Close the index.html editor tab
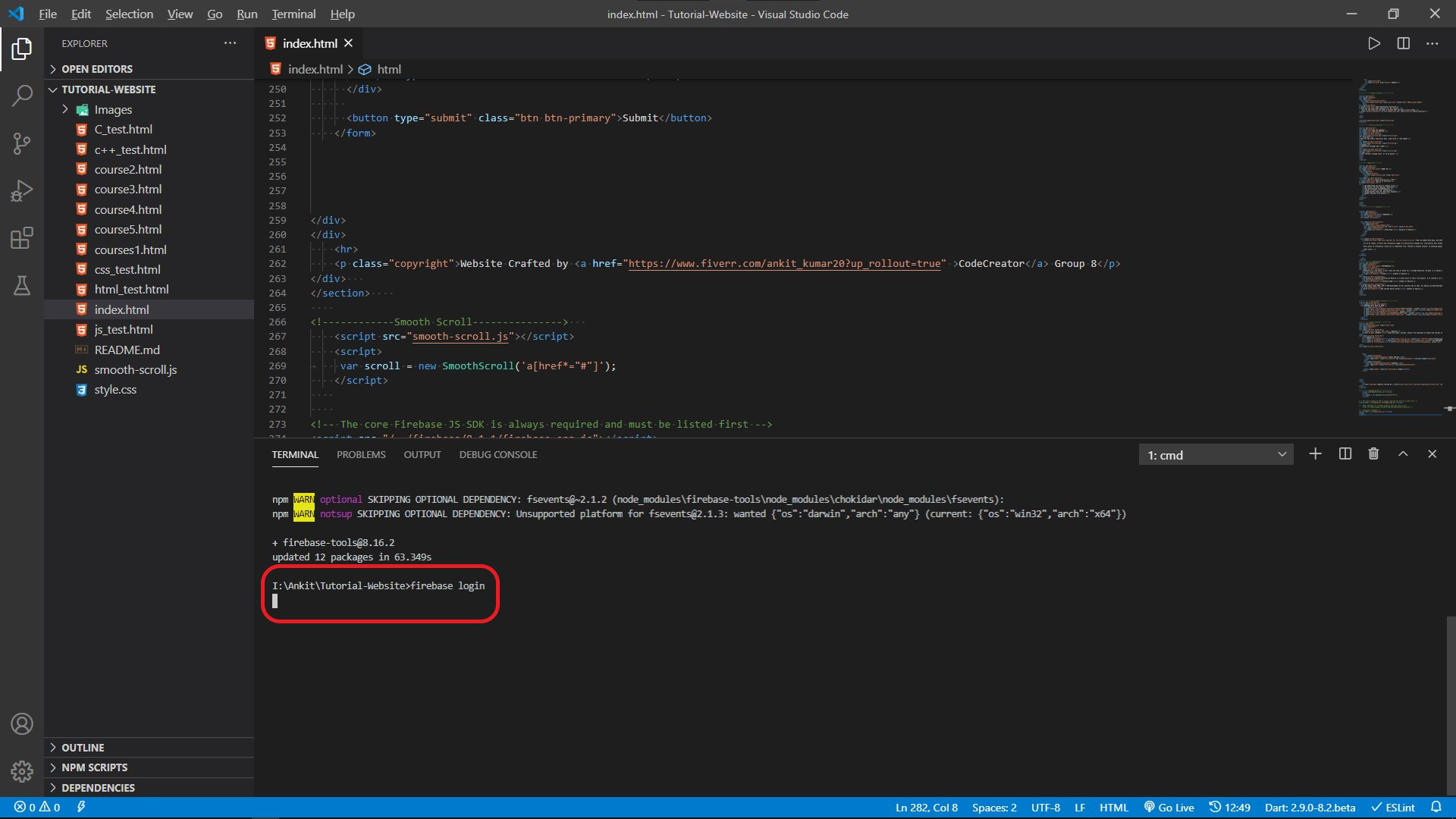 point(349,43)
